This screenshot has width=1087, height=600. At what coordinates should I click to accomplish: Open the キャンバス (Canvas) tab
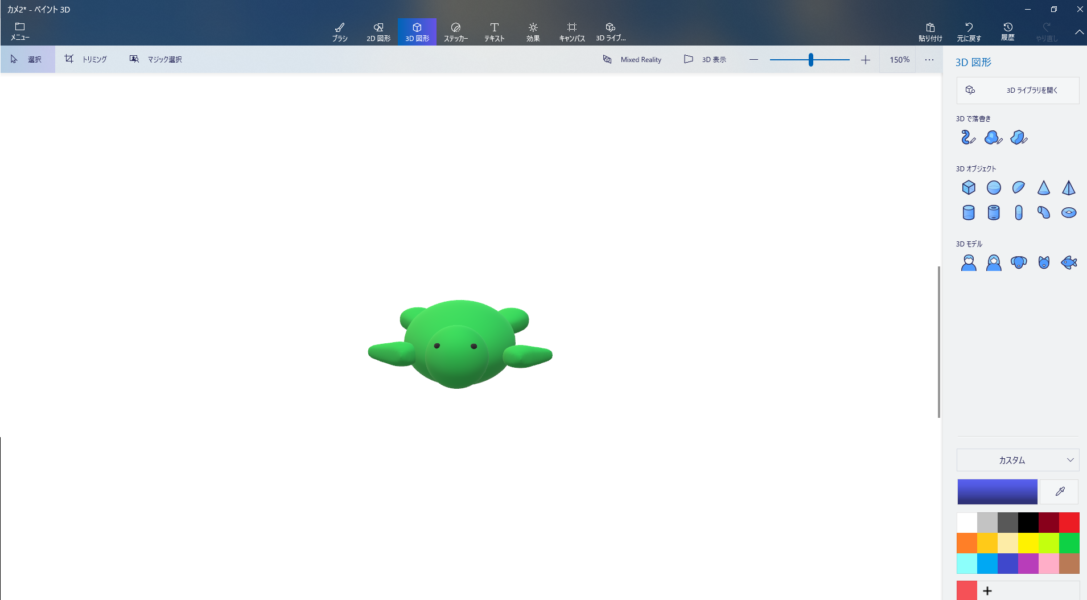pos(572,32)
